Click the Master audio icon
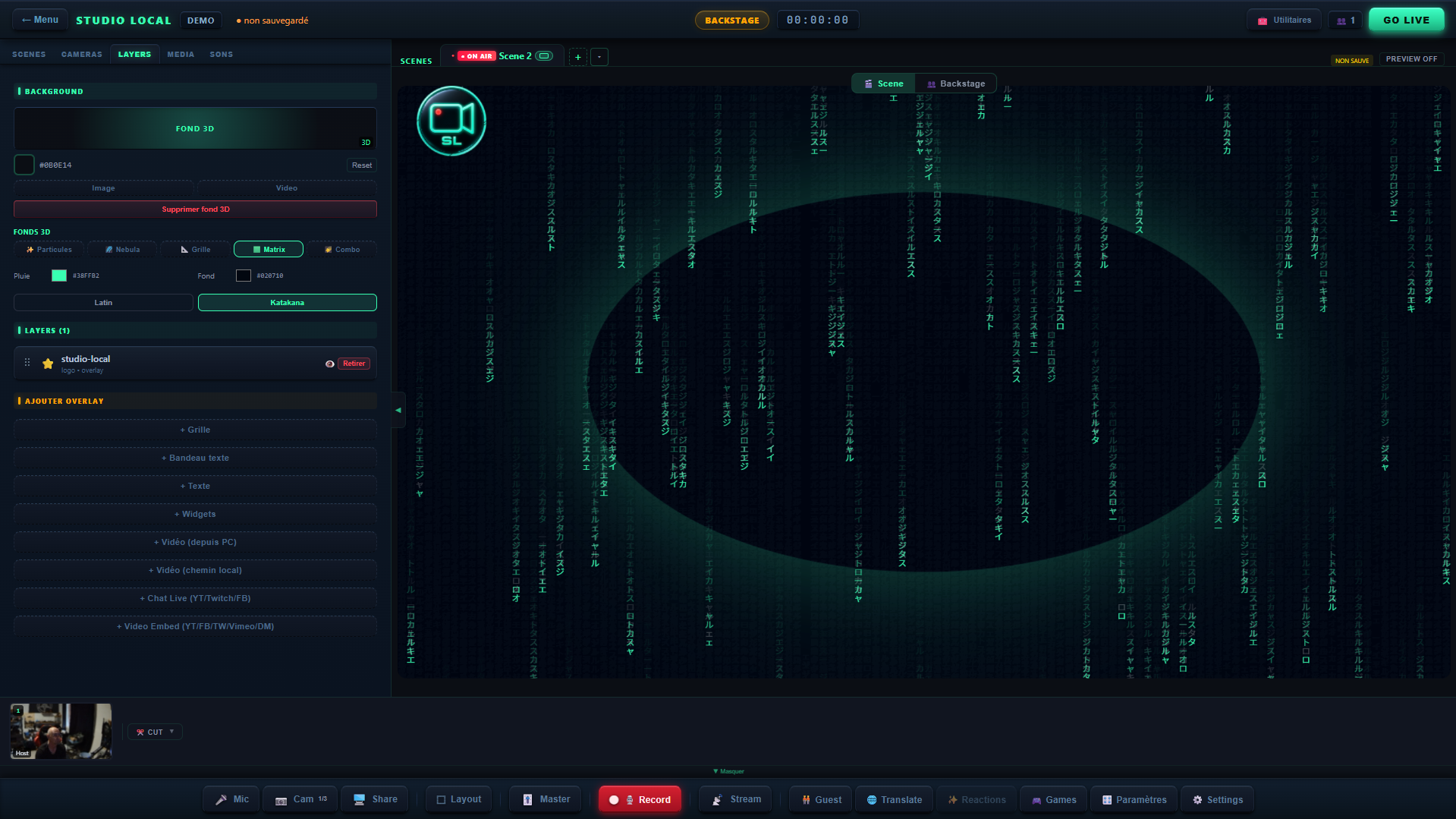 [x=527, y=799]
